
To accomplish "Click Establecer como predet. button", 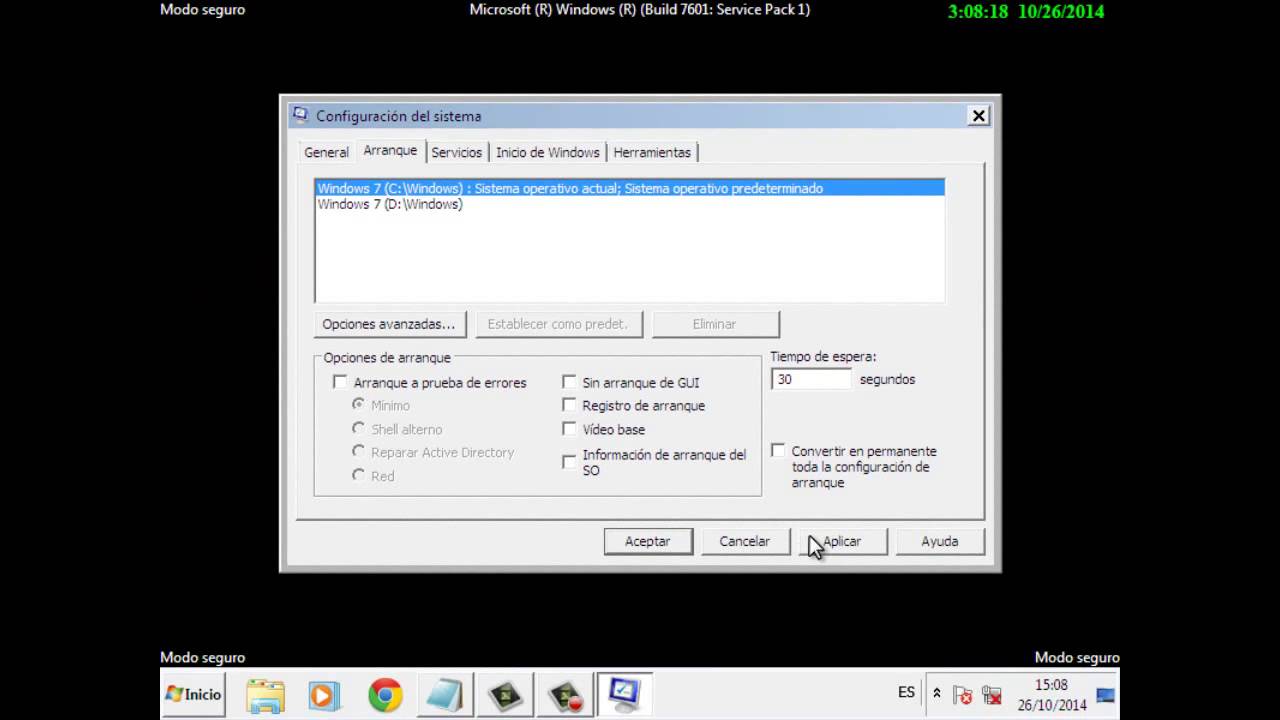I will pos(558,324).
